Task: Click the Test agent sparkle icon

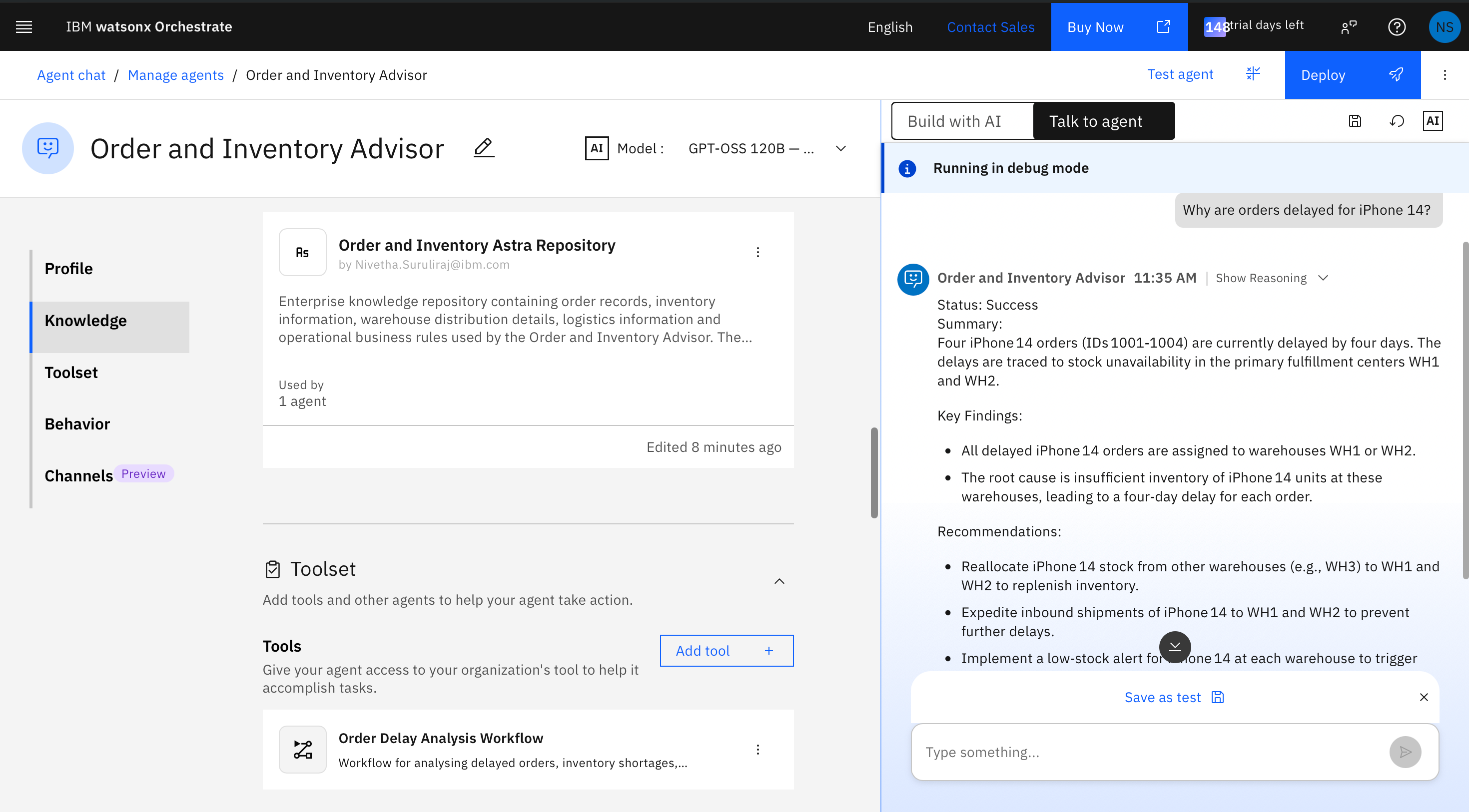Action: 1253,74
